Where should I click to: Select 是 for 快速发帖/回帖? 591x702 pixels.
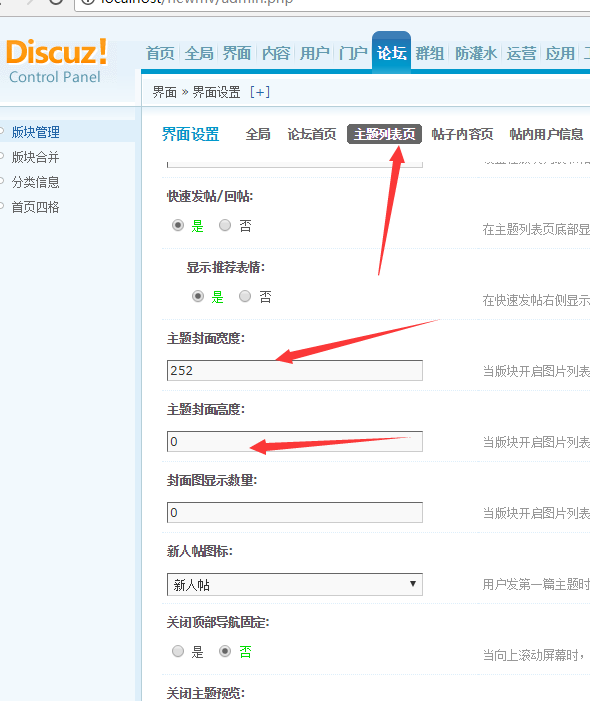pos(178,225)
